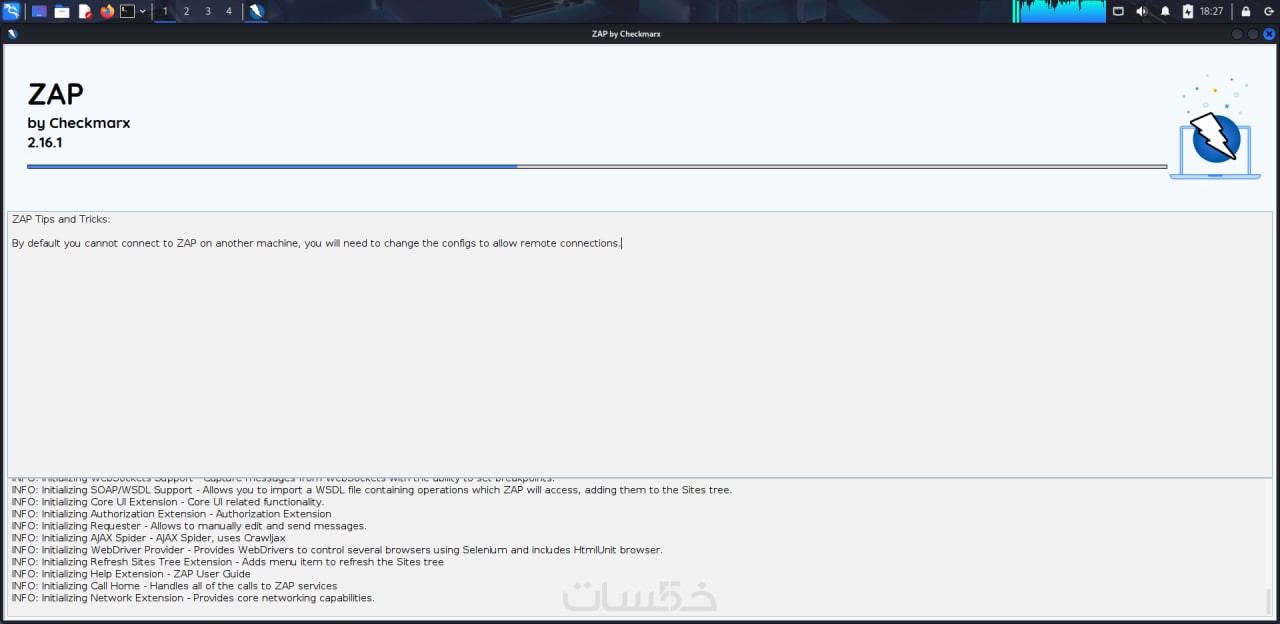Open the file manager from the panel
Image resolution: width=1280 pixels, height=624 pixels.
pyautogui.click(x=62, y=11)
